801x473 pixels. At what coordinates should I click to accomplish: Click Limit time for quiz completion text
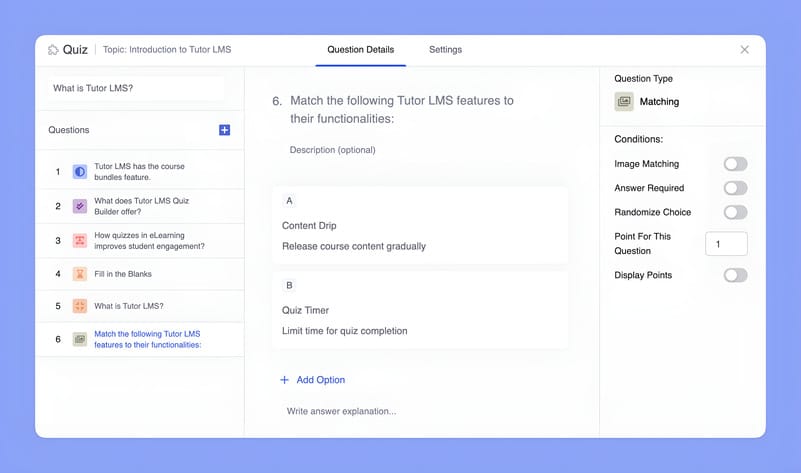[345, 331]
